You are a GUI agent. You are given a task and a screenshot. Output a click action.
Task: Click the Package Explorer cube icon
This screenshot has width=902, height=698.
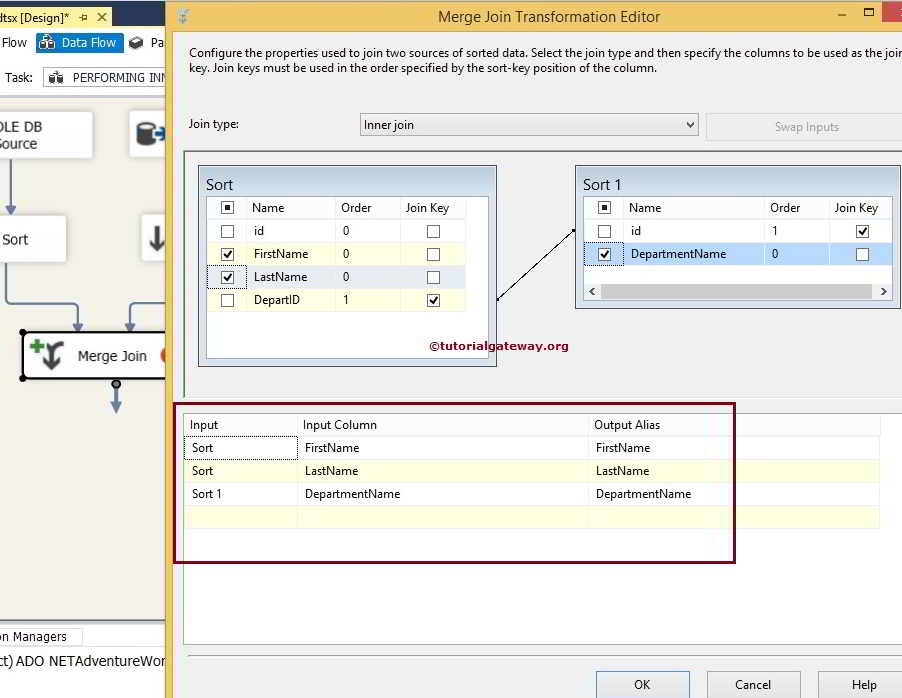(135, 42)
